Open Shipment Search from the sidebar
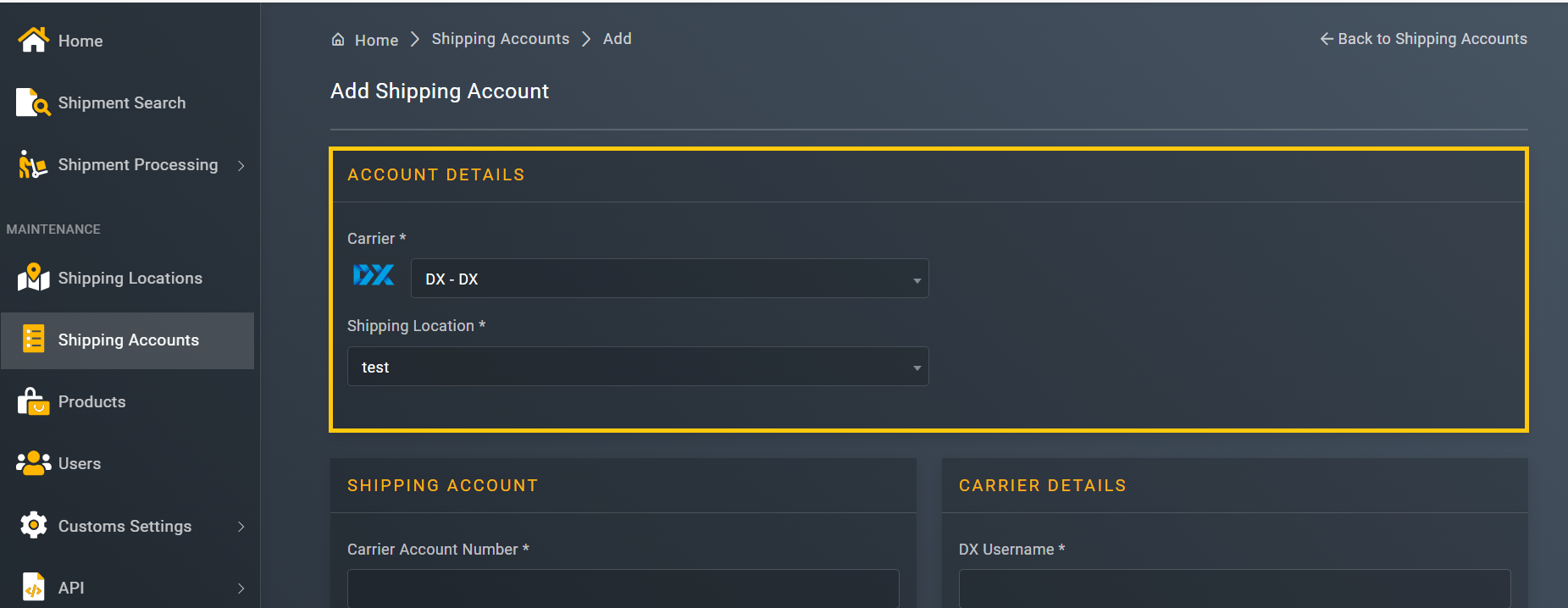Viewport: 1568px width, 608px height. pyautogui.click(x=32, y=102)
